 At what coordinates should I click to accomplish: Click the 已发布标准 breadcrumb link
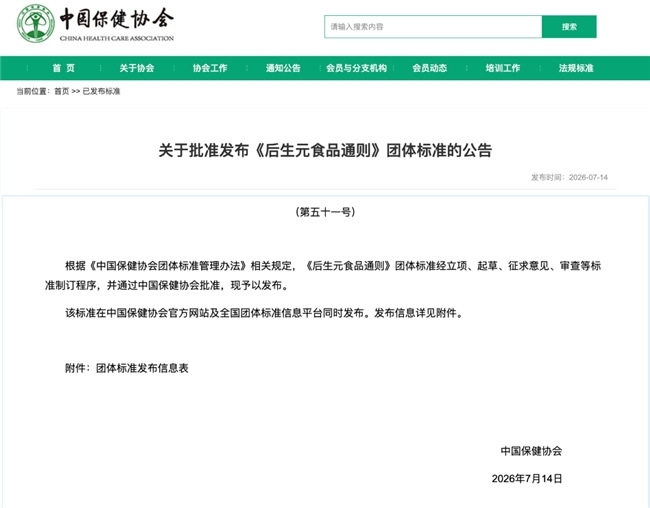pyautogui.click(x=101, y=91)
